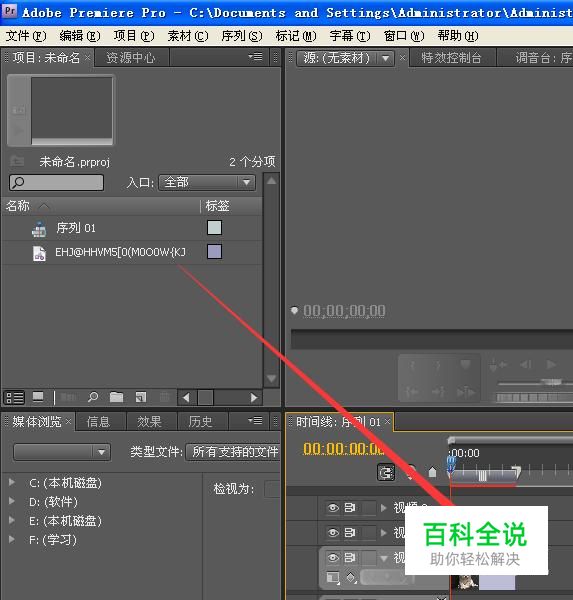The width and height of the screenshot is (573, 600).
Task: Click the timeline yellow timecode display
Action: [x=343, y=448]
